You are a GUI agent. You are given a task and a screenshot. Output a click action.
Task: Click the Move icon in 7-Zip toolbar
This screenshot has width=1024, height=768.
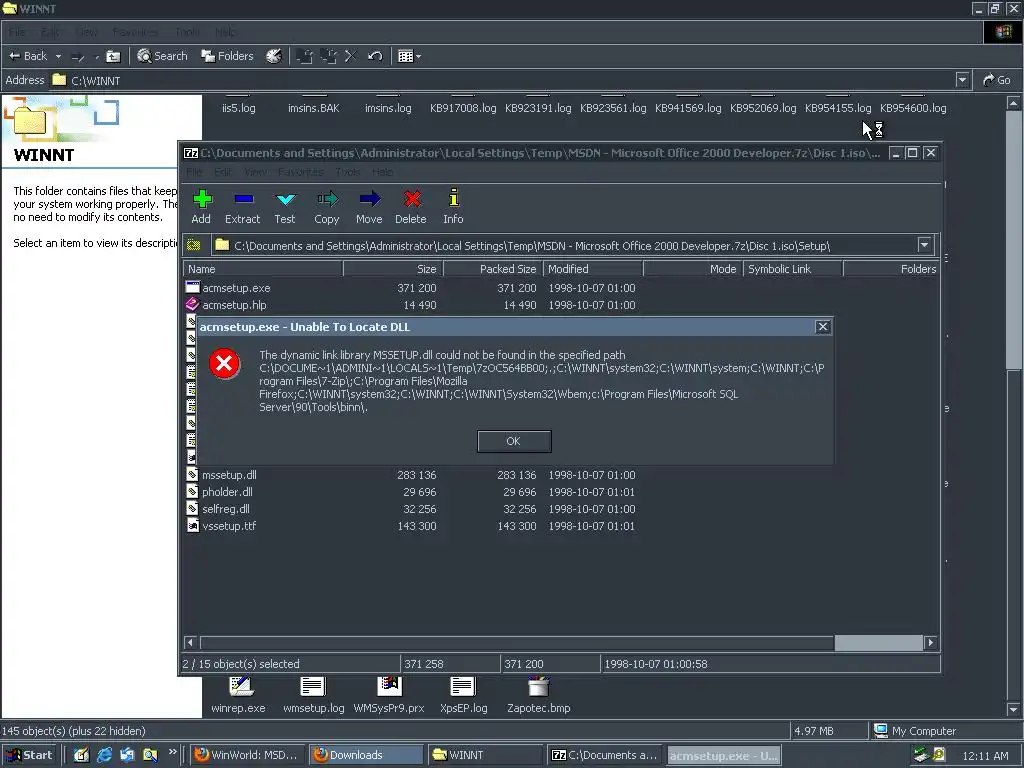point(369,199)
